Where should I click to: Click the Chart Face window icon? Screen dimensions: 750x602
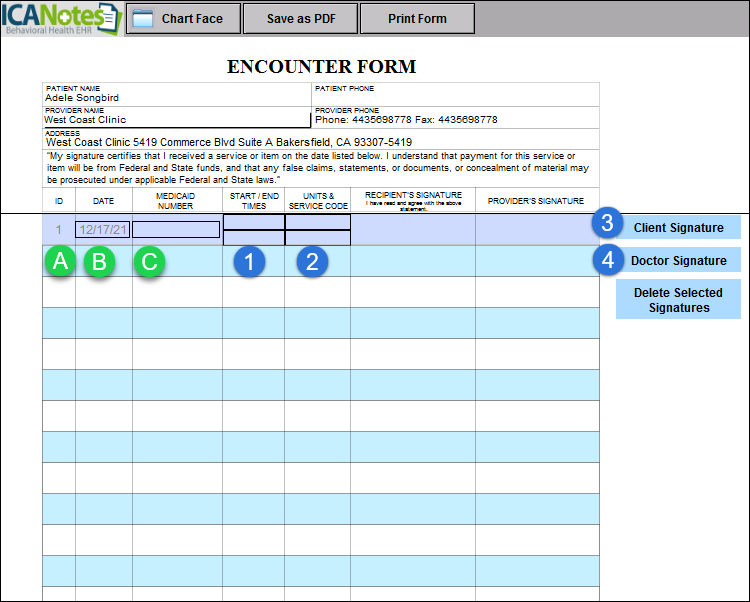[x=143, y=19]
